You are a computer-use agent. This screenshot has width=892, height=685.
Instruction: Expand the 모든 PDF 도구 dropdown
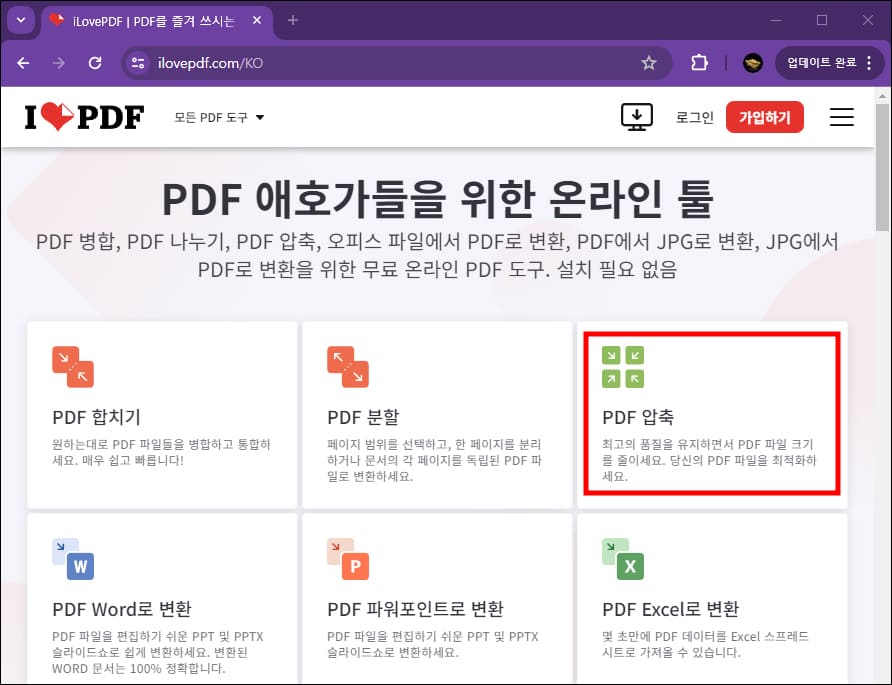pyautogui.click(x=213, y=116)
